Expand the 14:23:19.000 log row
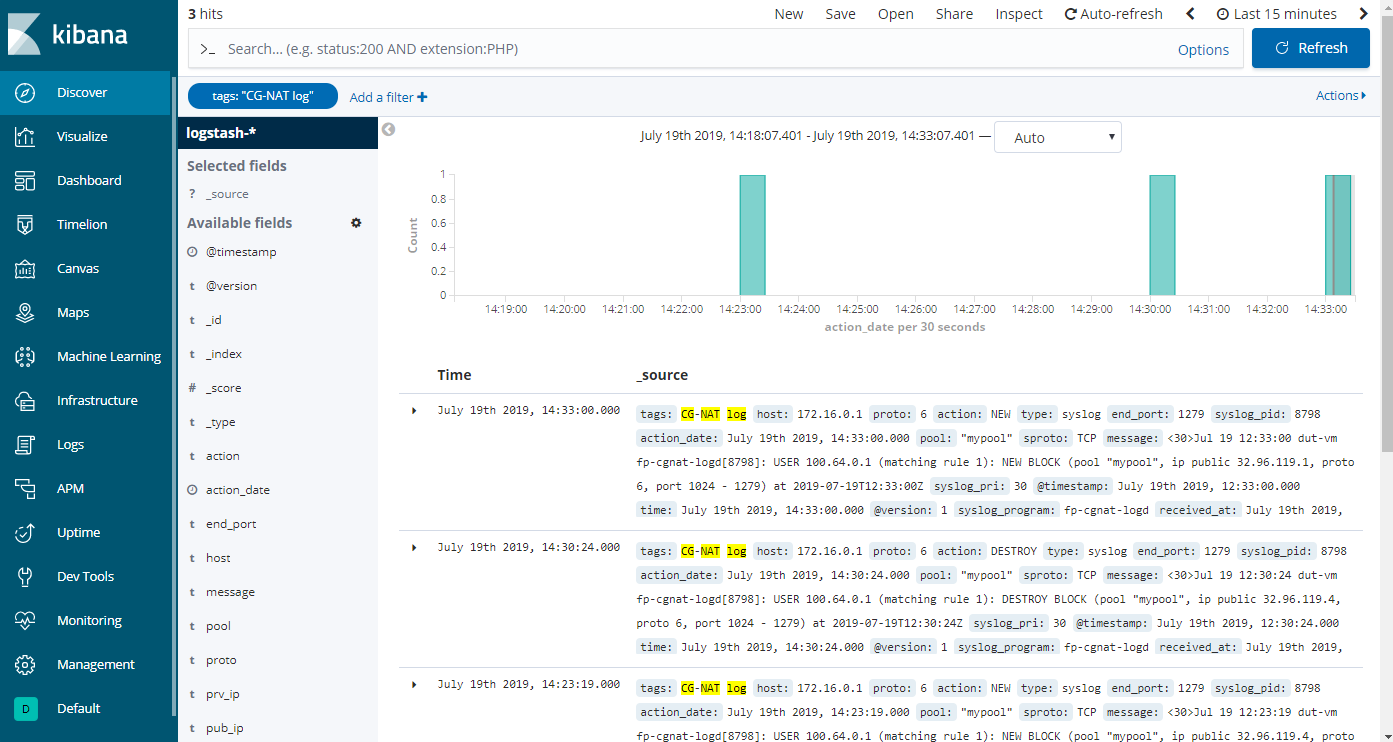 click(414, 684)
